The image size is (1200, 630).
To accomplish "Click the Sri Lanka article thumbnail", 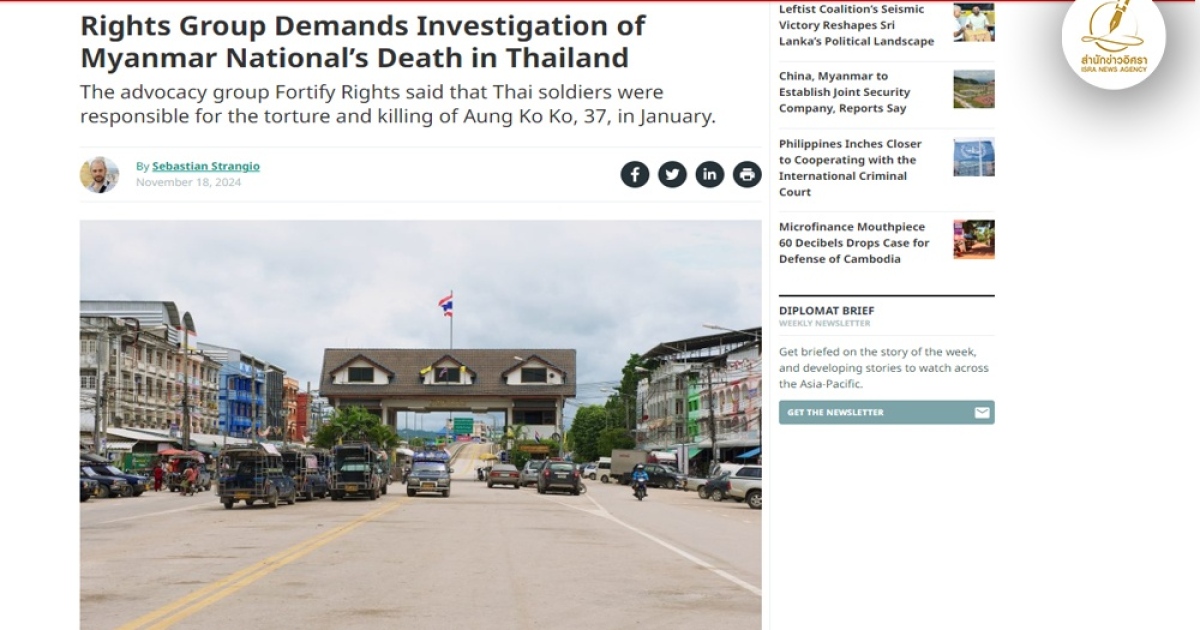I will (973, 23).
